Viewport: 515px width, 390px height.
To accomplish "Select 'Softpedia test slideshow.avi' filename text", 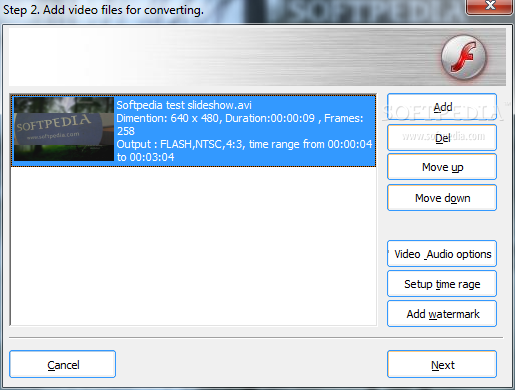I will tap(184, 105).
